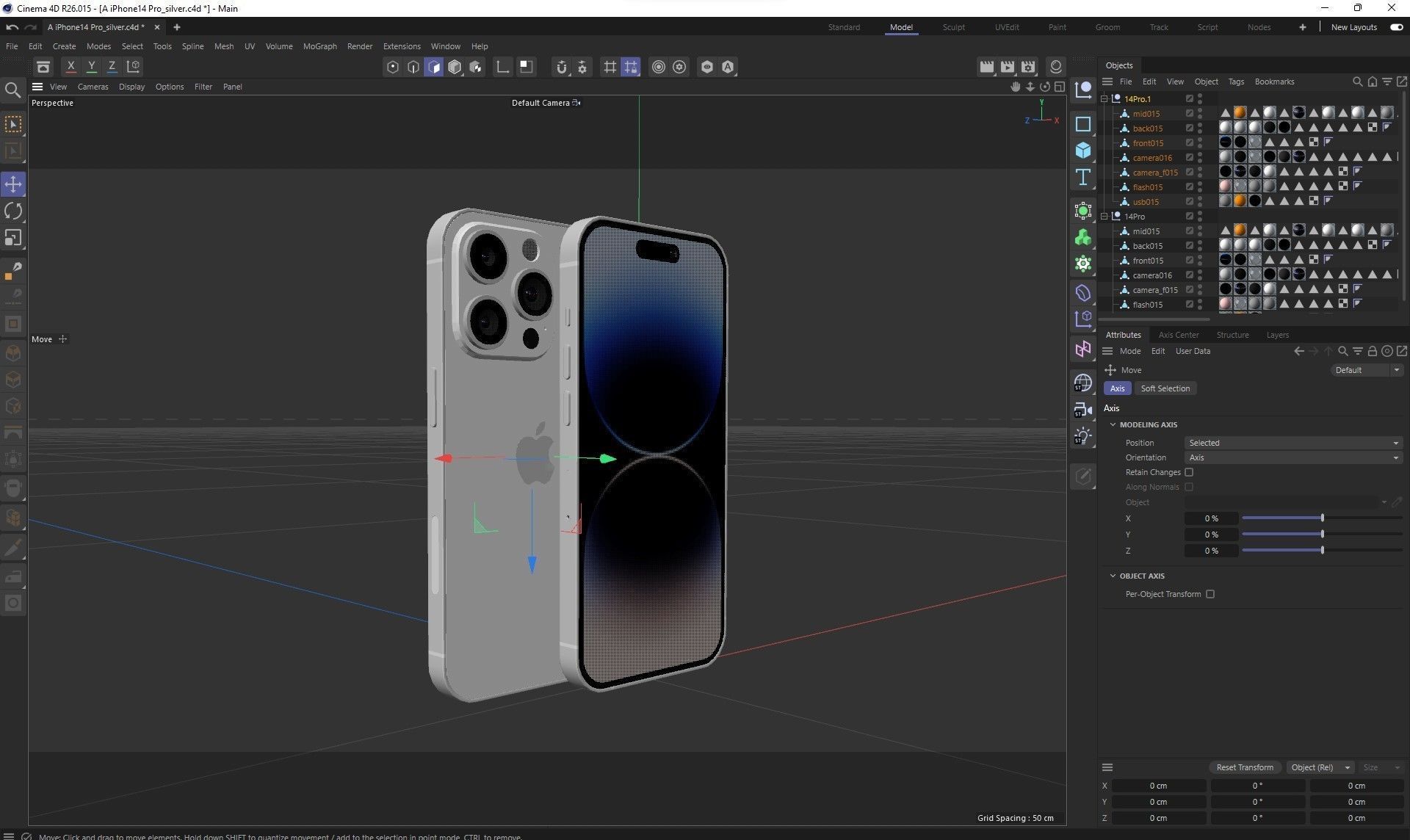This screenshot has width=1410, height=840.
Task: Click the X position 0 cm field
Action: (1158, 786)
